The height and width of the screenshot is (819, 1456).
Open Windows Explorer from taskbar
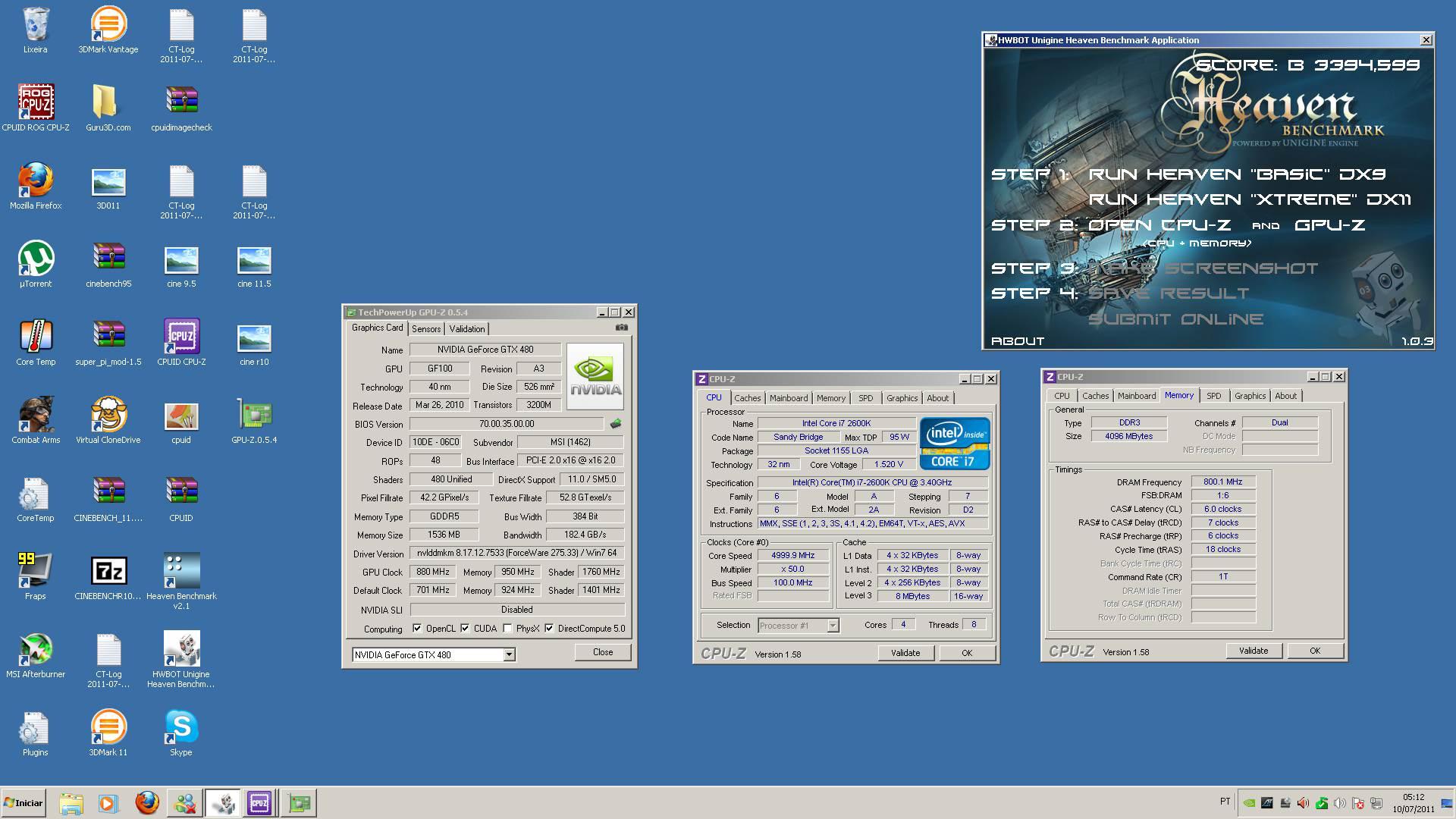[71, 803]
